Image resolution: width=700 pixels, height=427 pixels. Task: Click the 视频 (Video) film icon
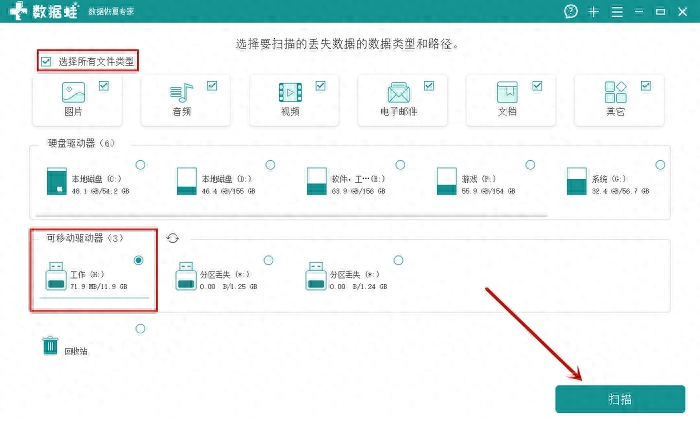coord(290,93)
